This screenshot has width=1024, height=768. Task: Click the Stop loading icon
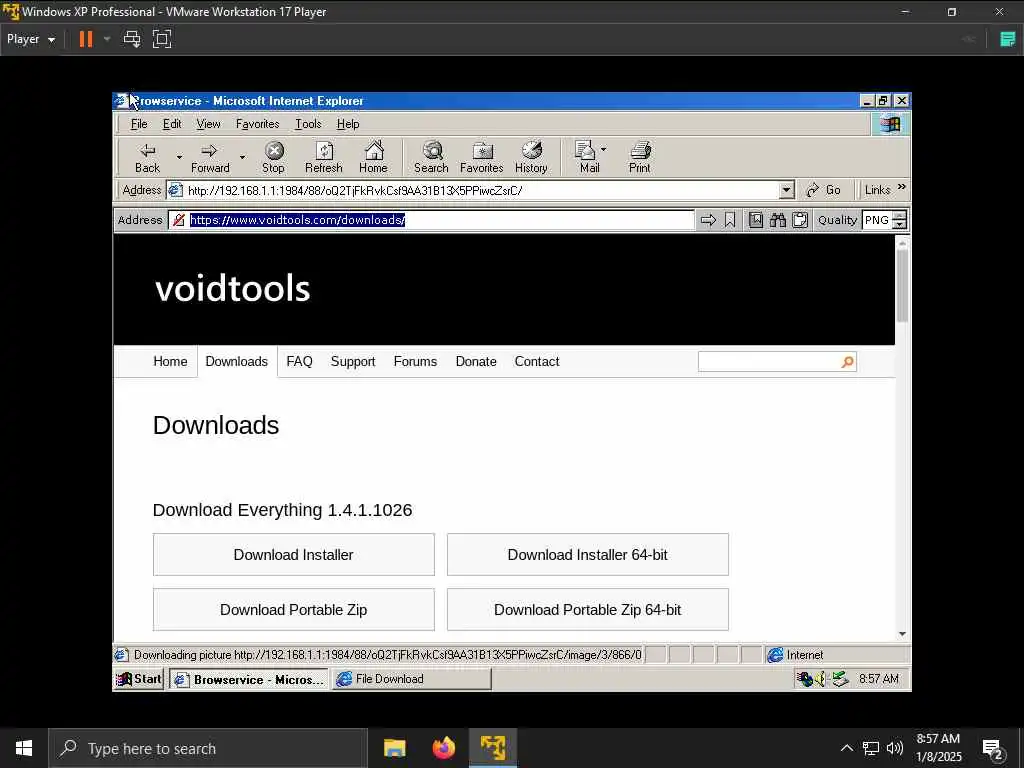274,151
